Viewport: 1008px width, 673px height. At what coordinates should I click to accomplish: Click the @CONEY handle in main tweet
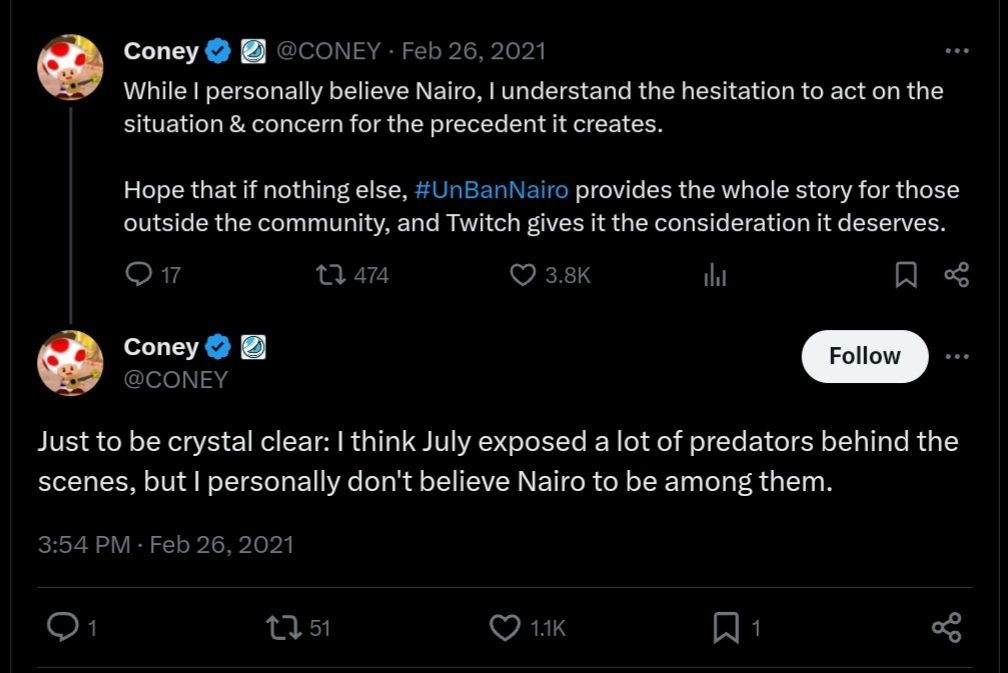pos(175,380)
